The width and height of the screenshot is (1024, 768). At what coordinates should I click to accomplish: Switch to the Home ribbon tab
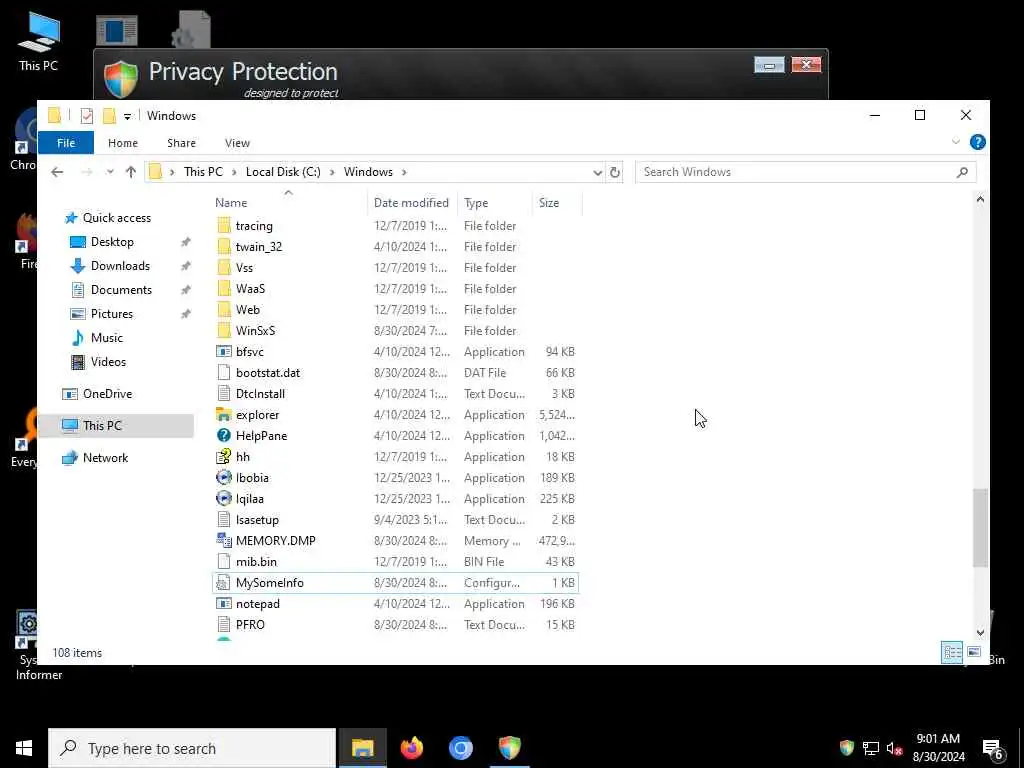(x=123, y=143)
